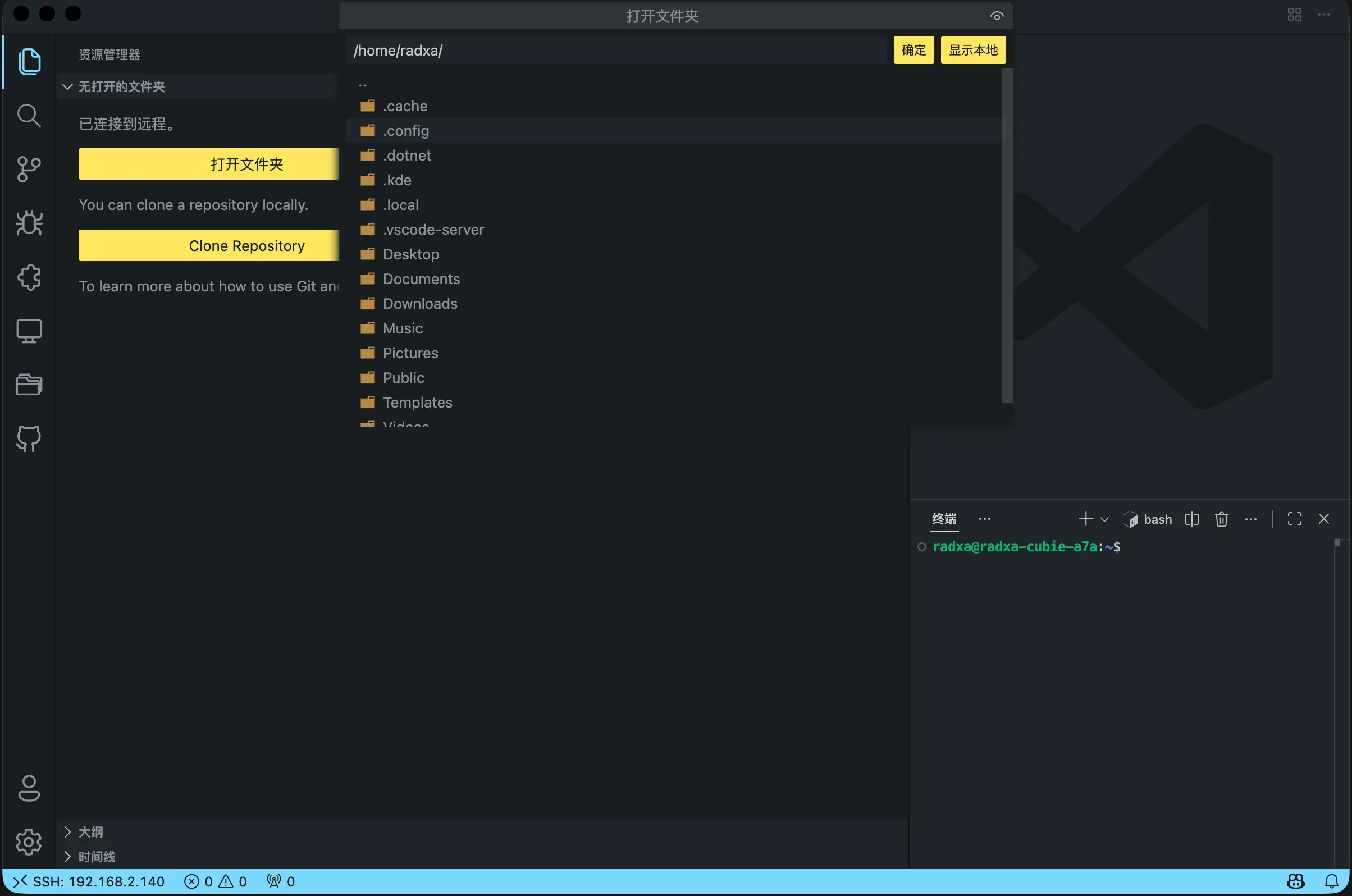The width and height of the screenshot is (1352, 896).
Task: Open notifications bell in status bar
Action: (1331, 881)
